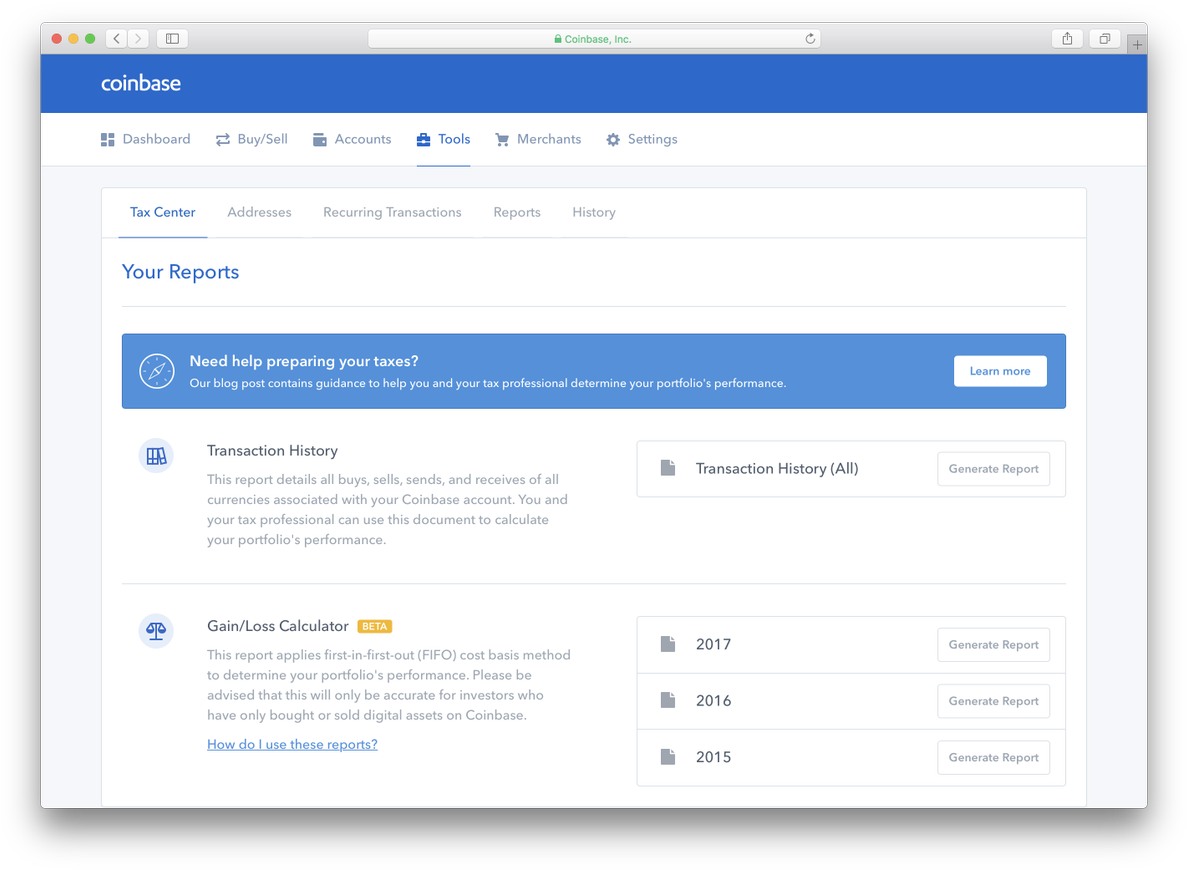The height and width of the screenshot is (870, 1187).
Task: Click the Transaction History bank icon
Action: [156, 455]
